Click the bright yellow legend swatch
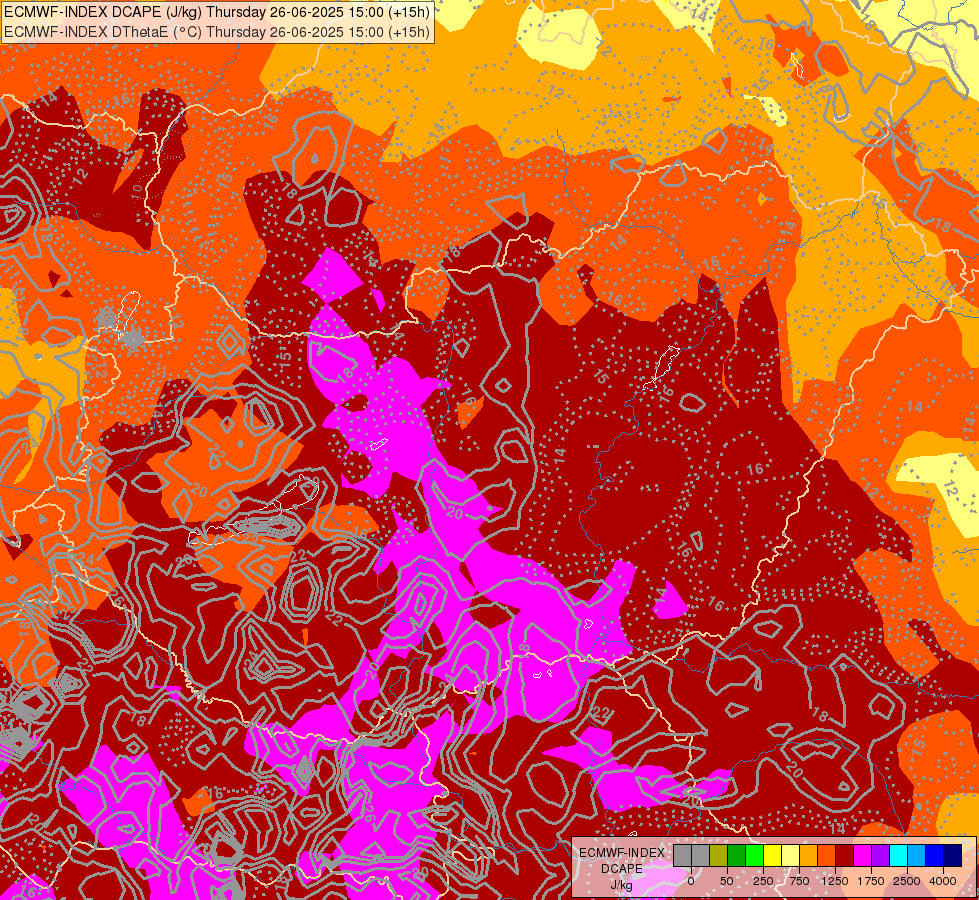The height and width of the screenshot is (900, 979). 772,855
